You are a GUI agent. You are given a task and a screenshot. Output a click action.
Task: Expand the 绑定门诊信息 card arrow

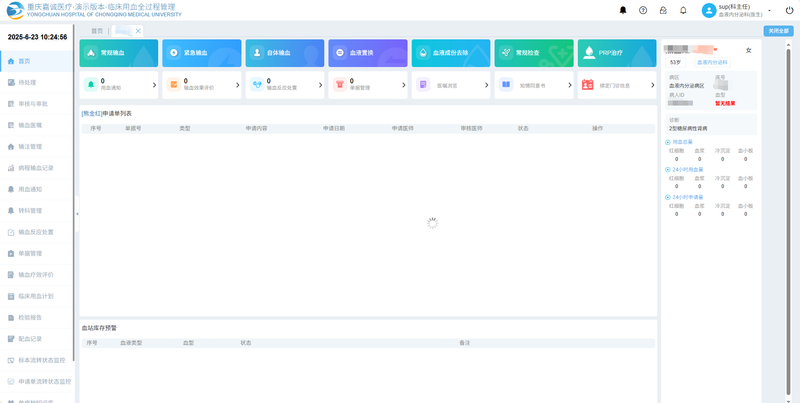[653, 85]
